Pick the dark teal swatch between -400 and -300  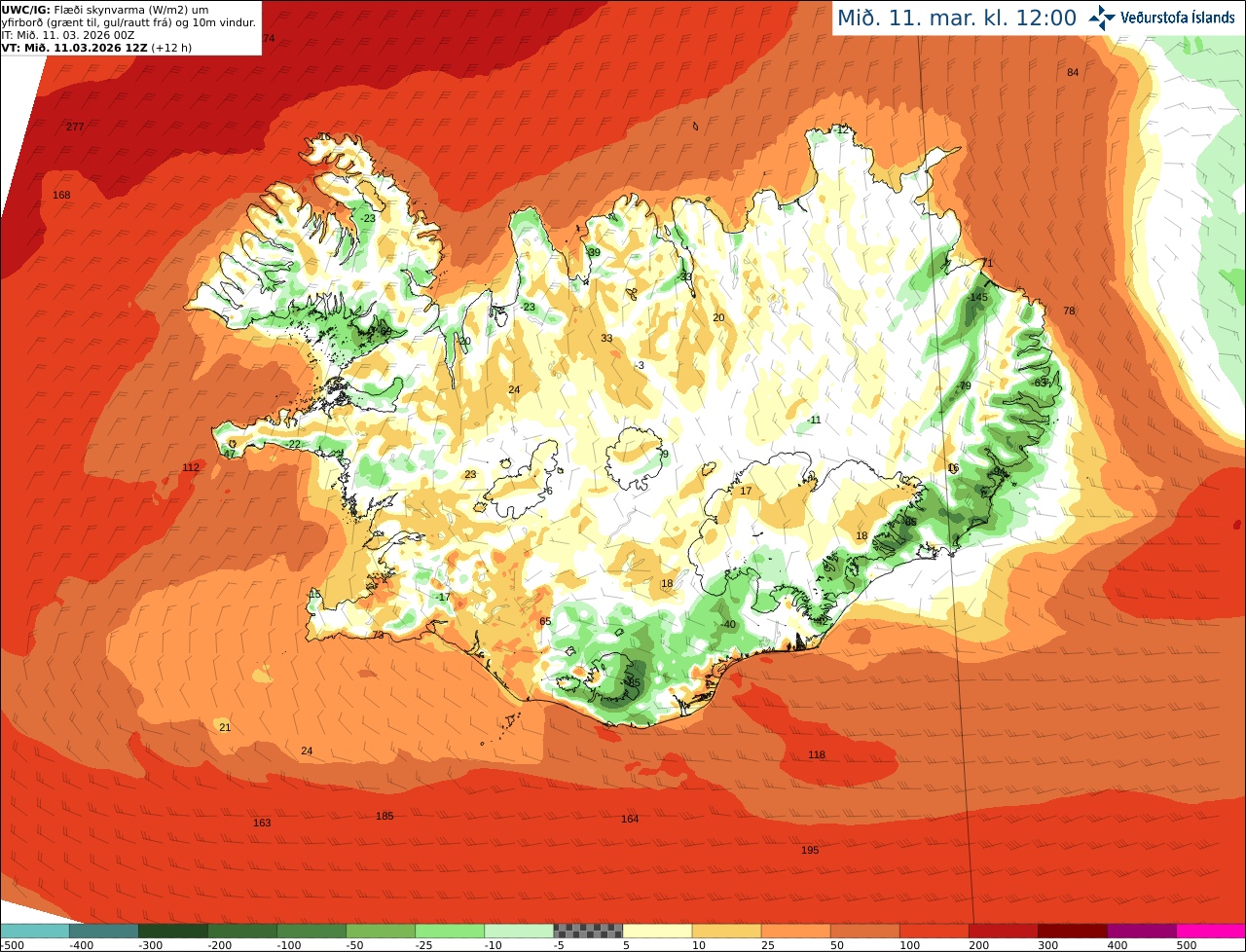pos(104,931)
